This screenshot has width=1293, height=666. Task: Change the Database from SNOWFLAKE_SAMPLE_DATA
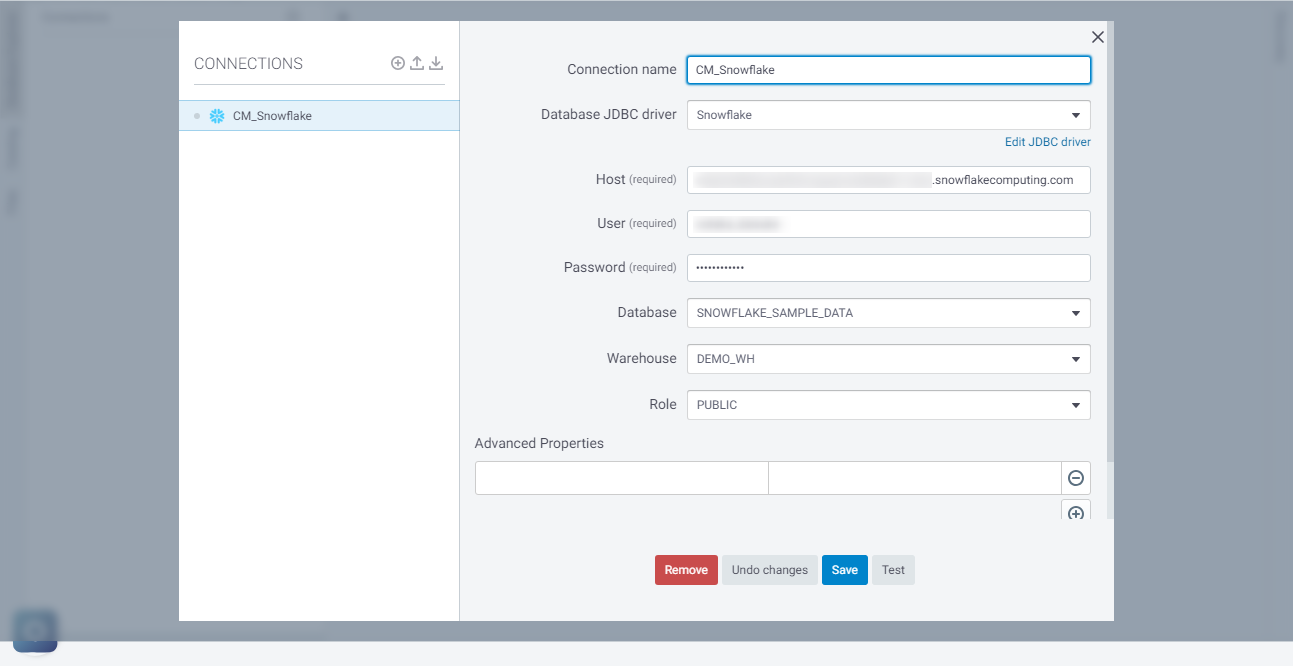[x=1076, y=312]
